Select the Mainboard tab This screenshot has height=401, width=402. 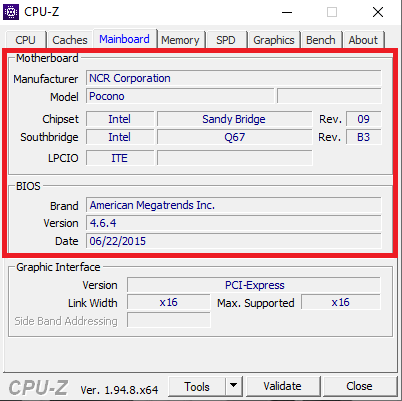pyautogui.click(x=124, y=39)
